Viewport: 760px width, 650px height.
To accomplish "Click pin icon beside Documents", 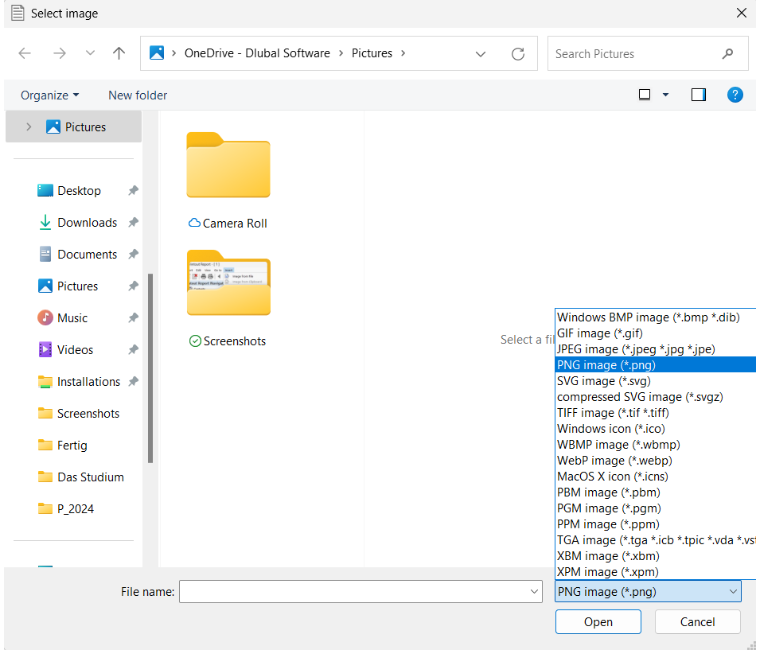I will 133,254.
